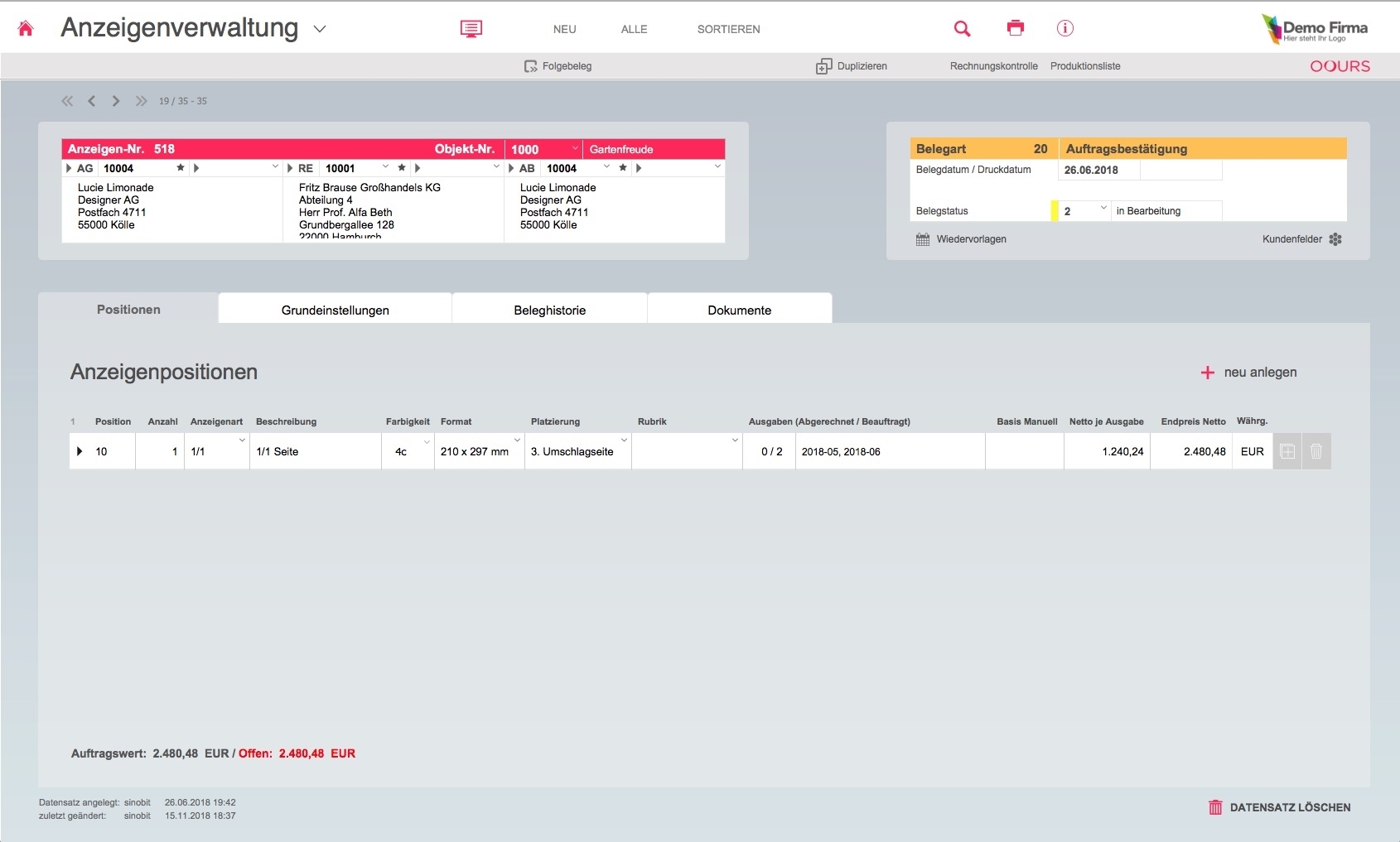Click the Ausgaben field '2018-05, 2018-06'
1400x842 pixels.
[x=891, y=451]
